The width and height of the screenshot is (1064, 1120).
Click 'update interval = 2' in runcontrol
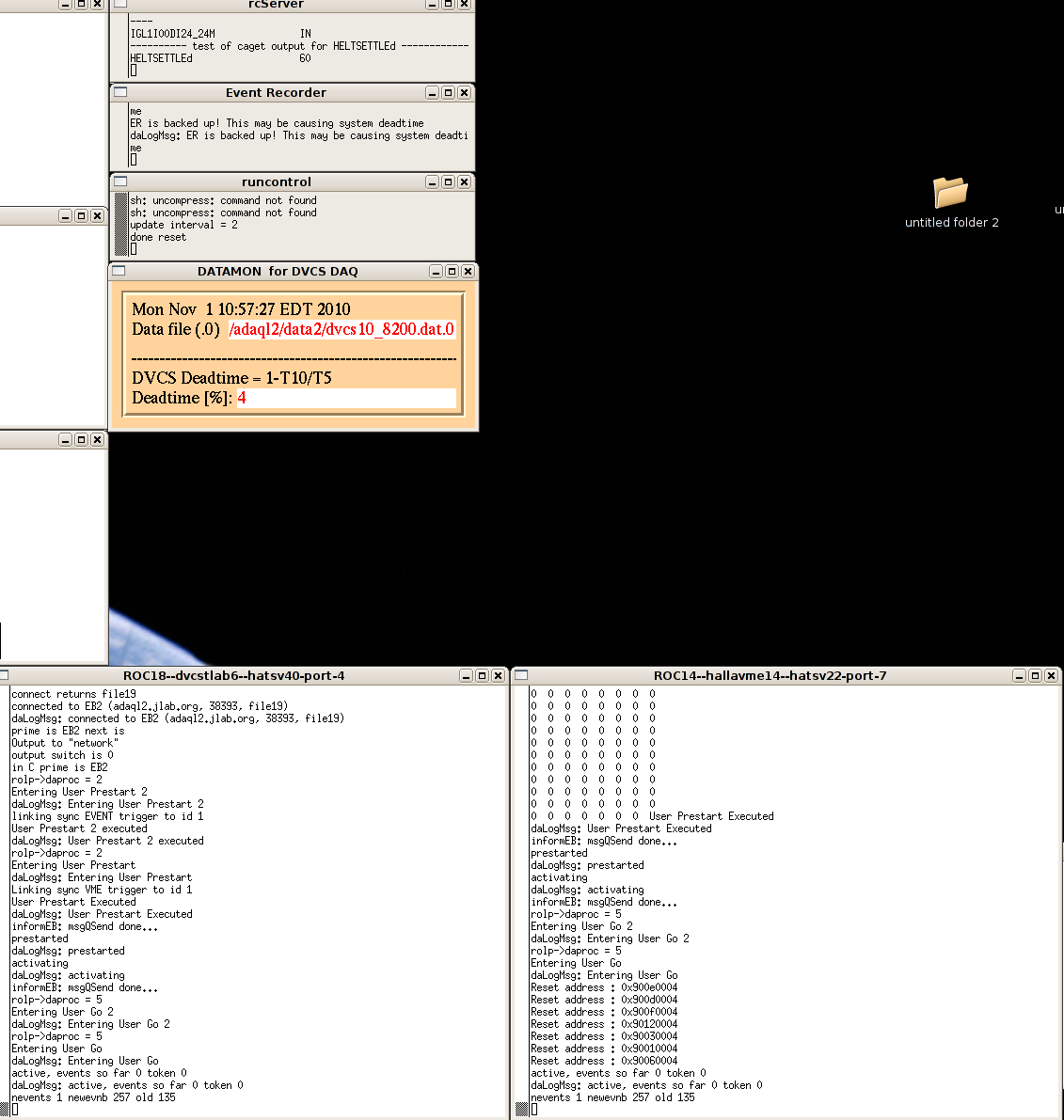click(x=183, y=225)
